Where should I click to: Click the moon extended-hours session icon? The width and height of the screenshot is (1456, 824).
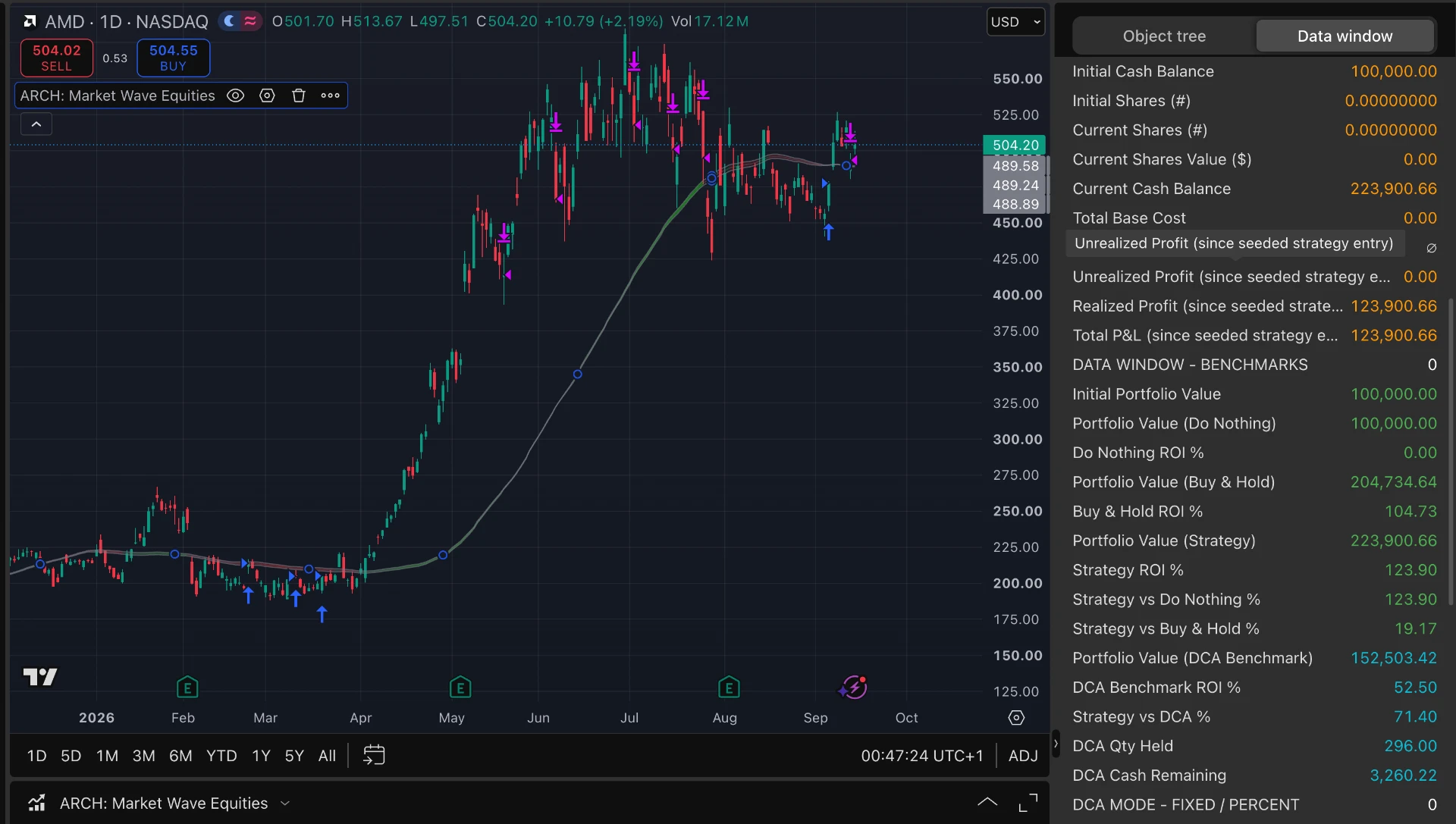(229, 21)
